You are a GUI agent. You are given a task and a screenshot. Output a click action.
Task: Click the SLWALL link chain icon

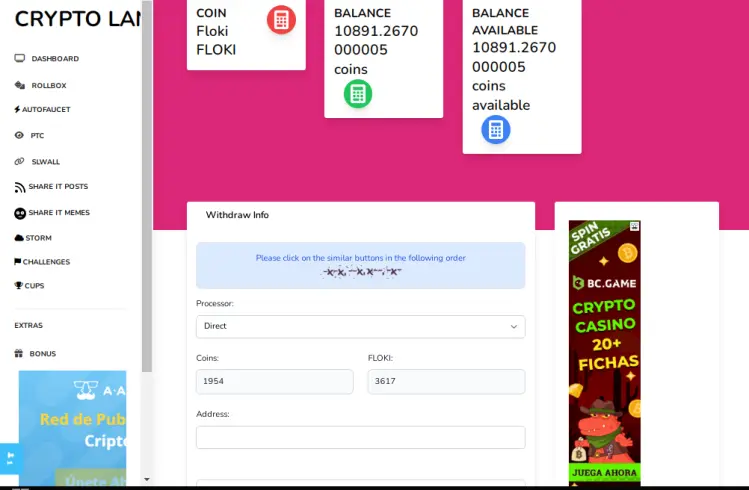coord(19,161)
